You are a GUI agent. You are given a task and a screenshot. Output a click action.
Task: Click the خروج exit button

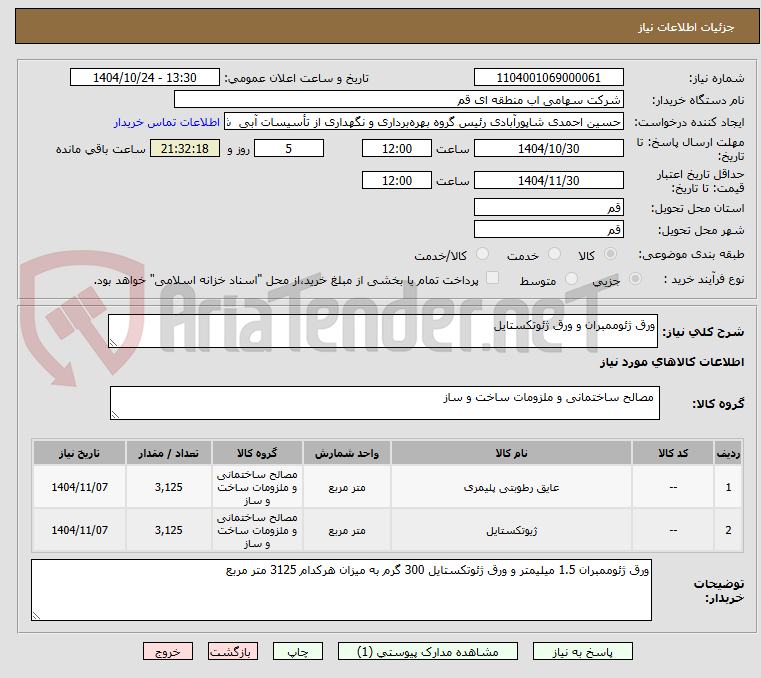(x=167, y=651)
